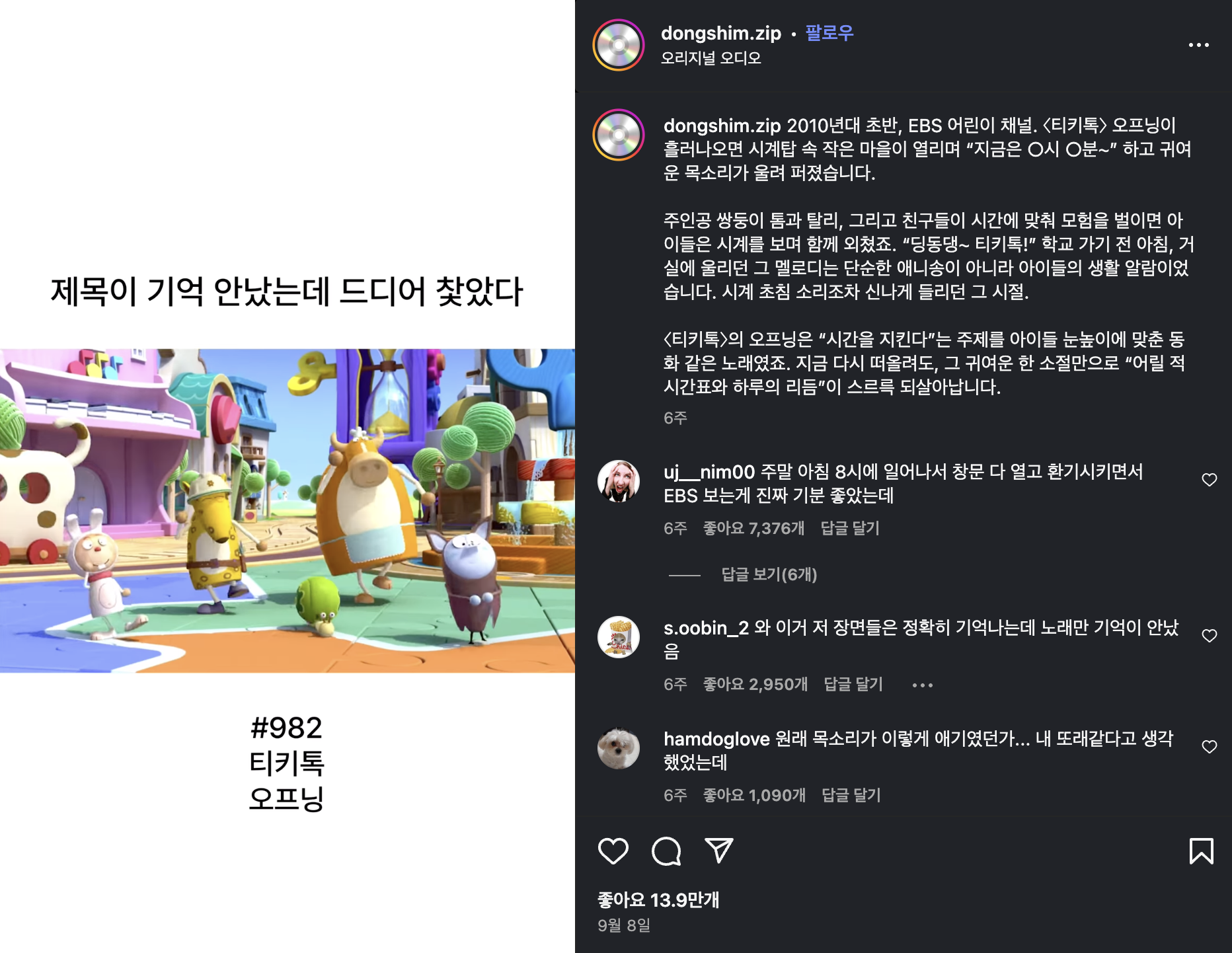Screen dimensions: 1232x953
Task: Share the post via paper plane icon
Action: click(x=719, y=851)
